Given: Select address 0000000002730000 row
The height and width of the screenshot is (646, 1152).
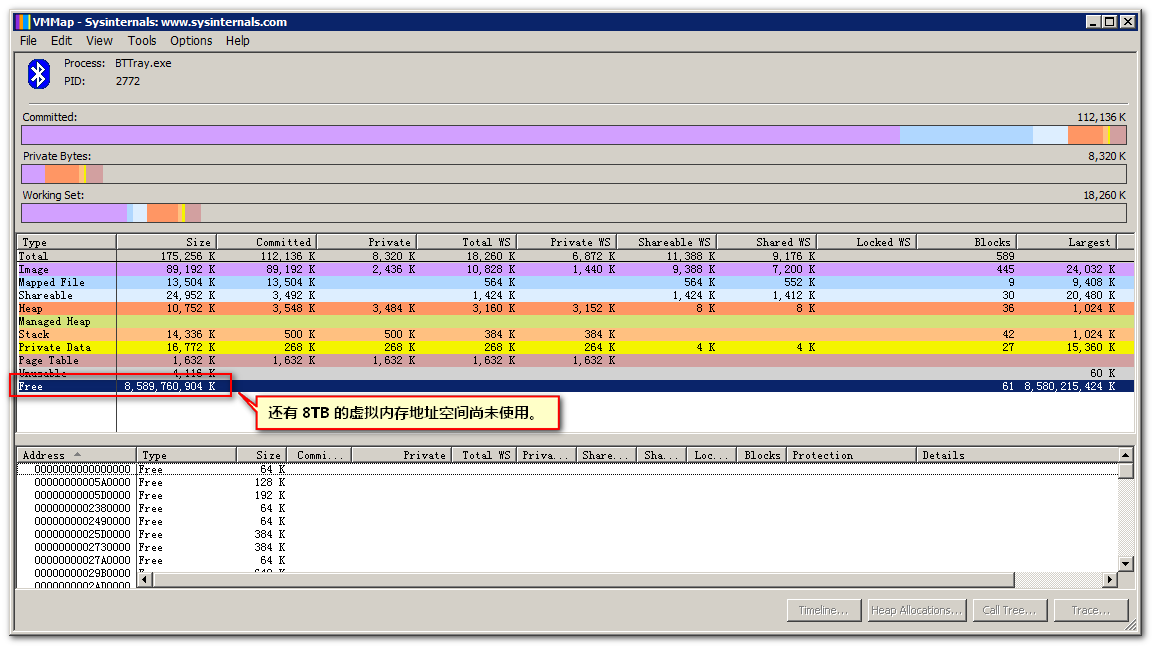Looking at the screenshot, I should click(566, 548).
